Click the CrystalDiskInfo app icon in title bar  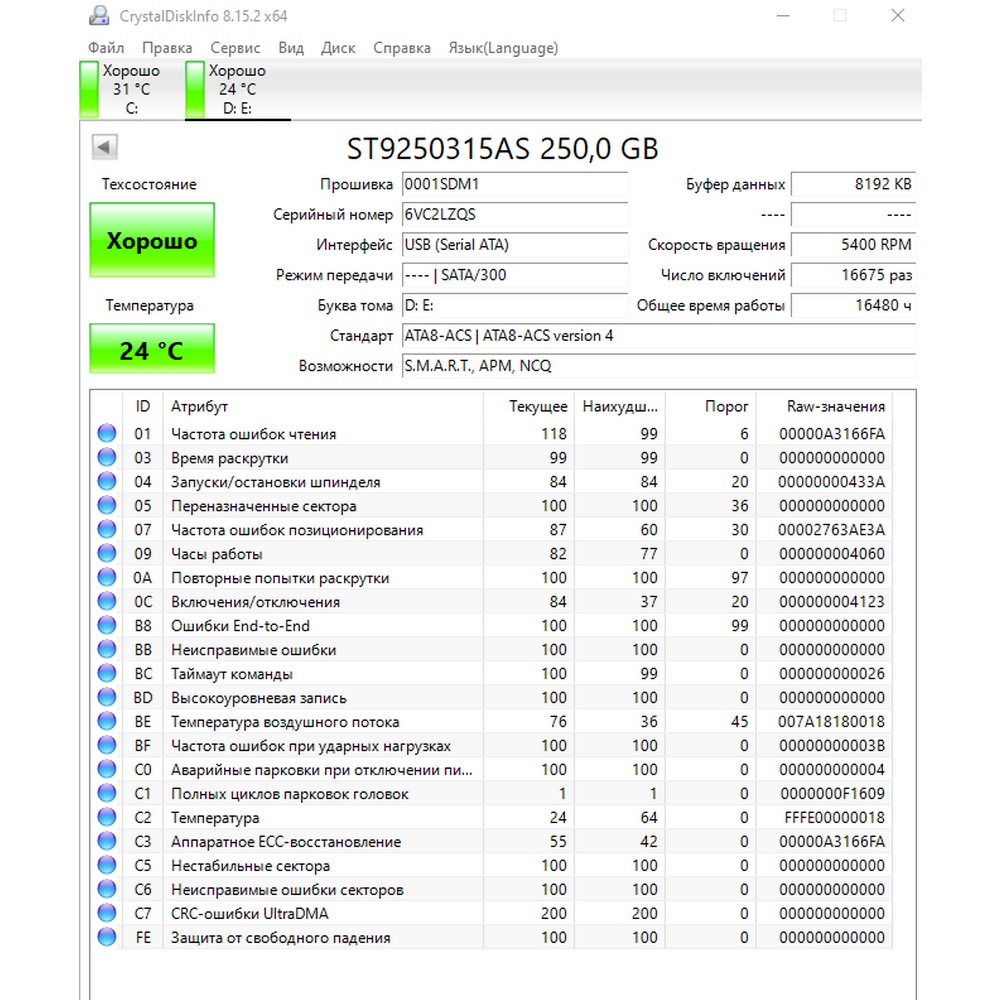[x=99, y=15]
